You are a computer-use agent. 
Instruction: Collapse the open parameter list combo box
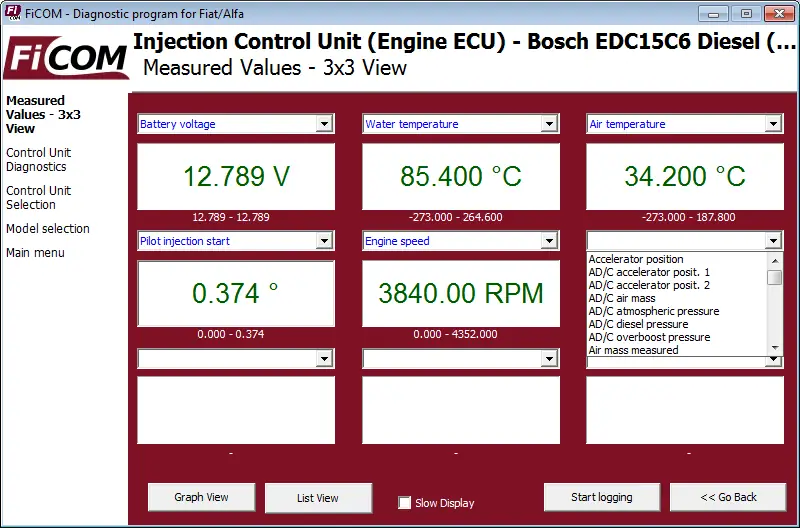[x=773, y=240]
